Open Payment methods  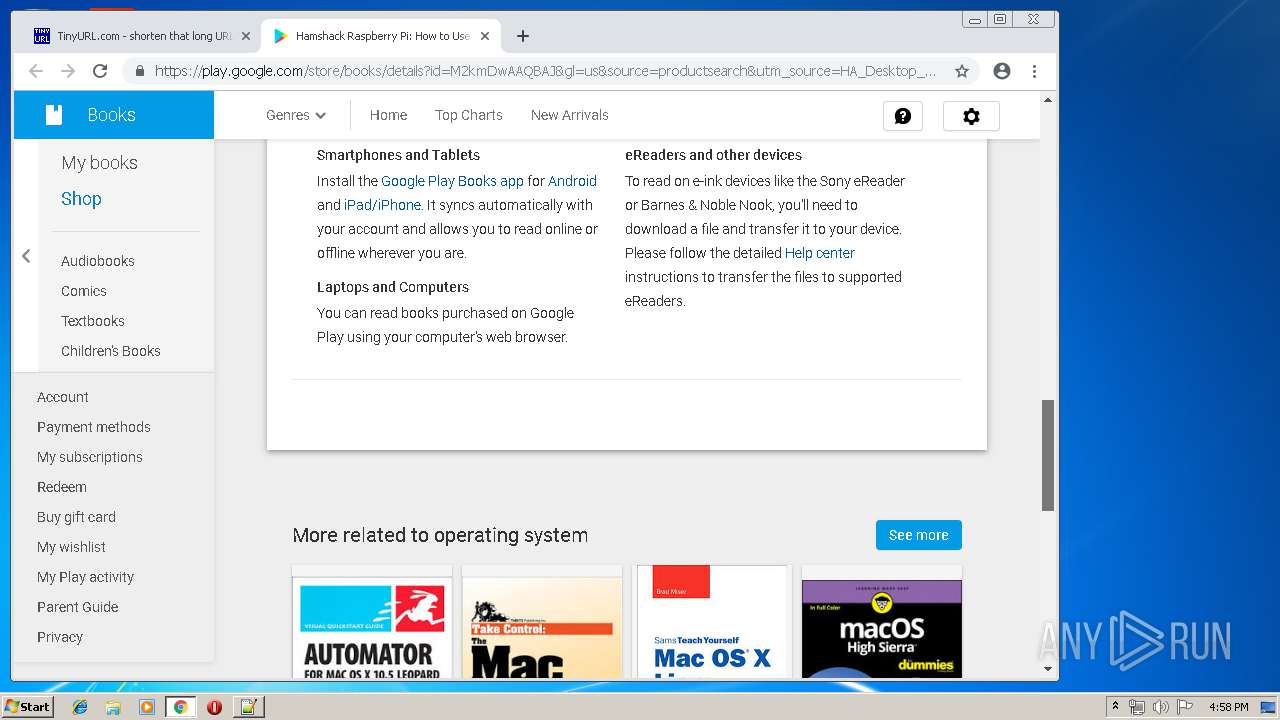(94, 427)
